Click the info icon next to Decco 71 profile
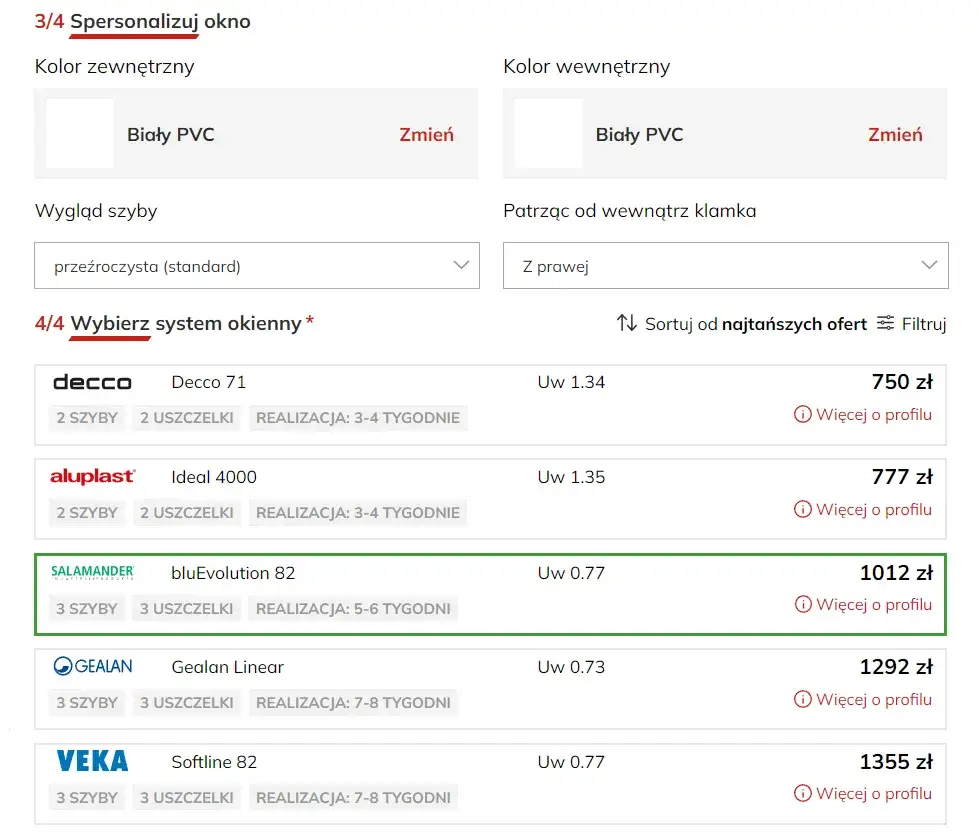Screen dimensions: 979x832 tap(802, 414)
